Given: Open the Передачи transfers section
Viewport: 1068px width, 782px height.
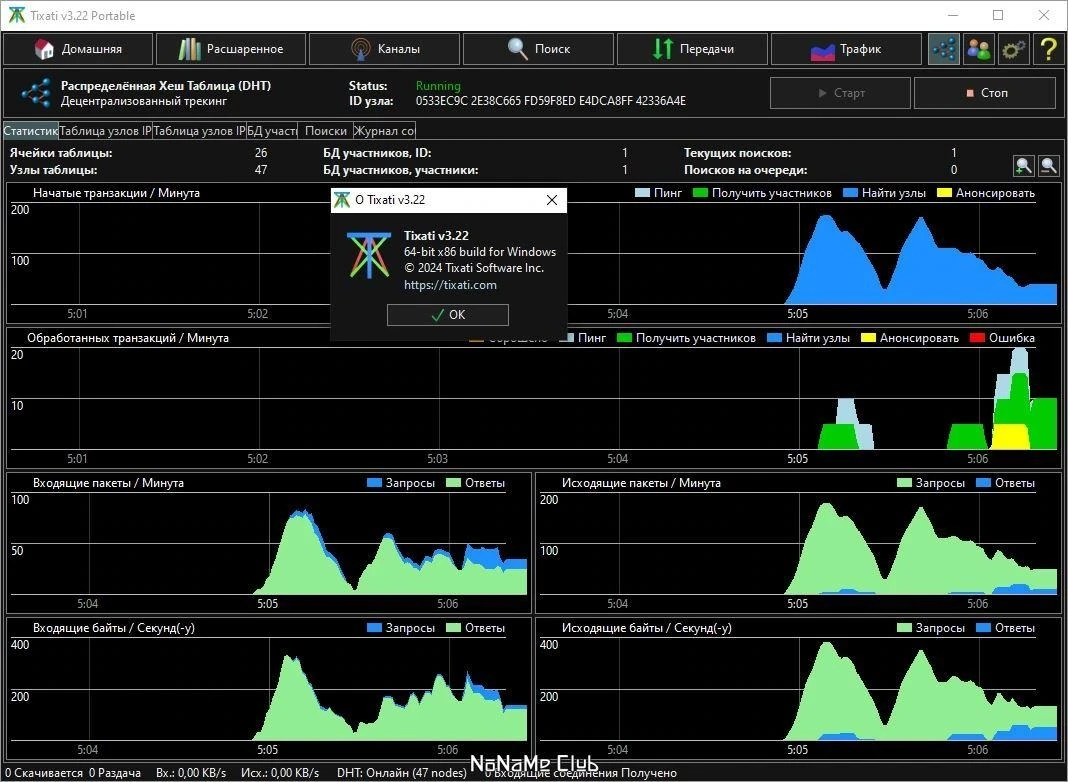Looking at the screenshot, I should pos(692,49).
